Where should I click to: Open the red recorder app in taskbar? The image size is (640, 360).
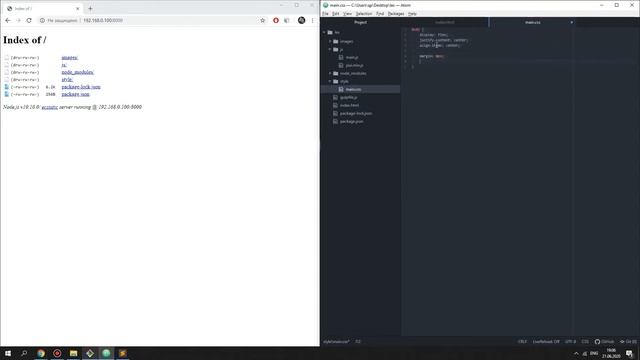click(57, 353)
